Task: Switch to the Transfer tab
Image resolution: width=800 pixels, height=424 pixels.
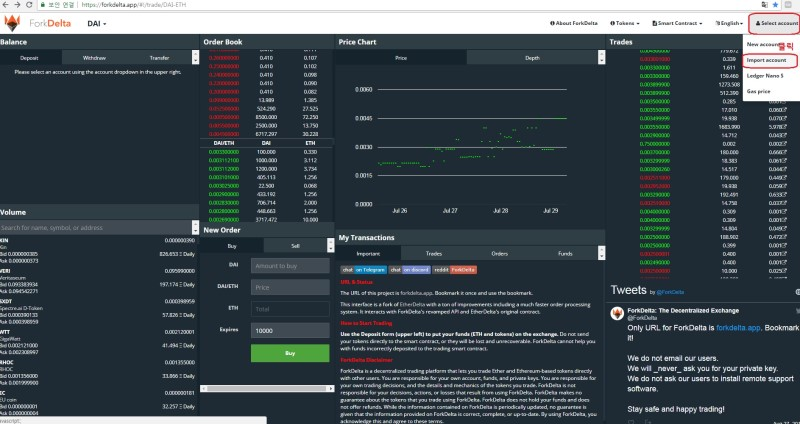Action: click(x=159, y=58)
